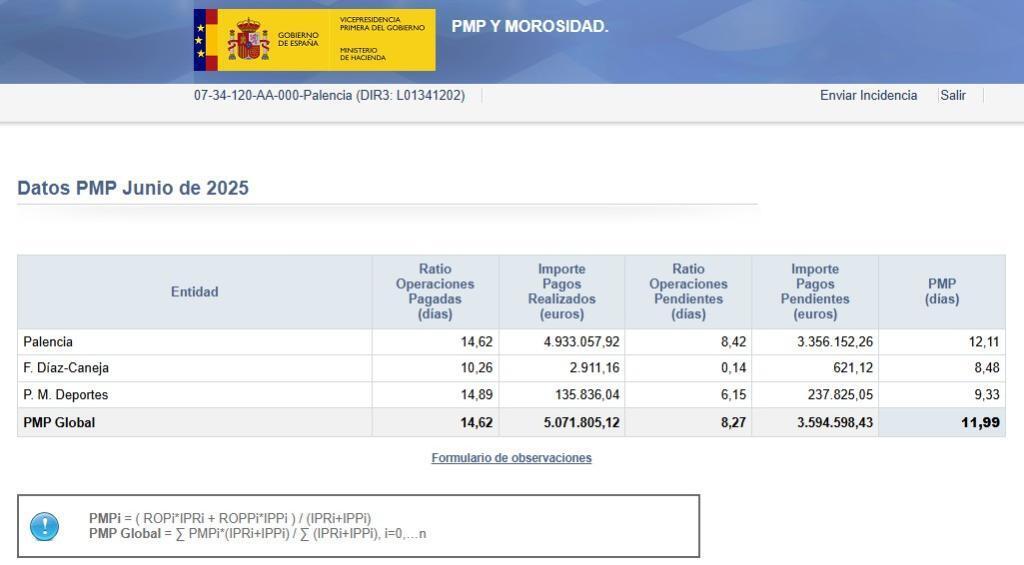This screenshot has height=565, width=1024.
Task: Click the Importe Pagos Realizados column header
Action: (561, 292)
